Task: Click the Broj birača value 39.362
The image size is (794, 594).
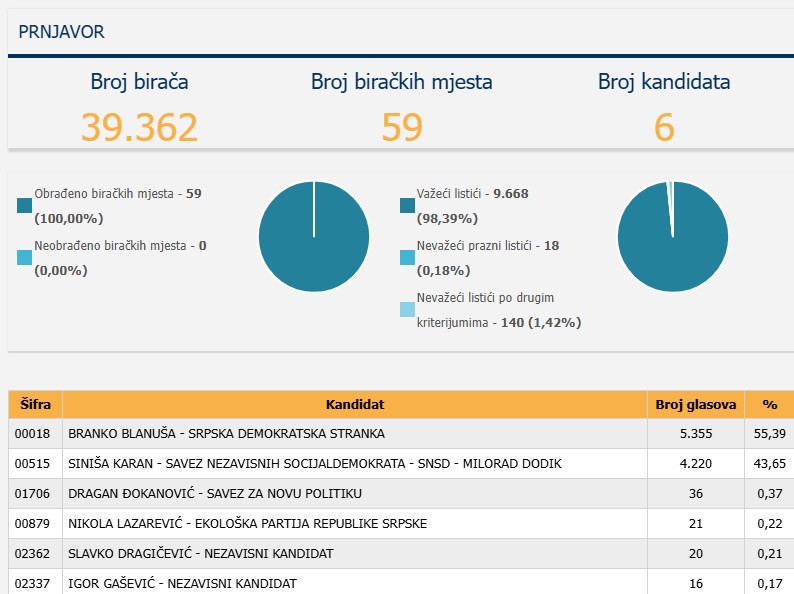Action: point(139,128)
